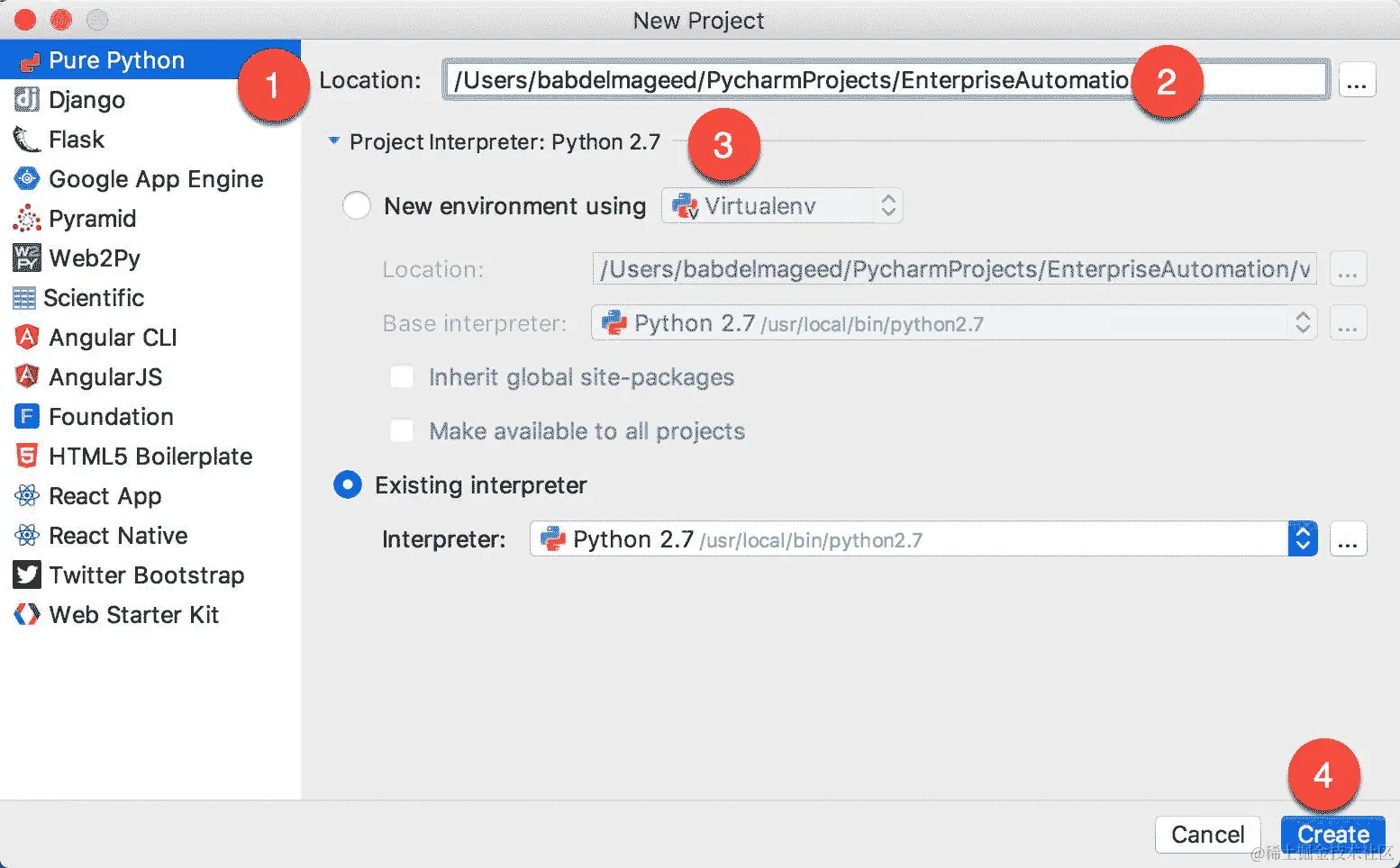Click the Web2Py project icon
1400x868 pixels.
(27, 258)
